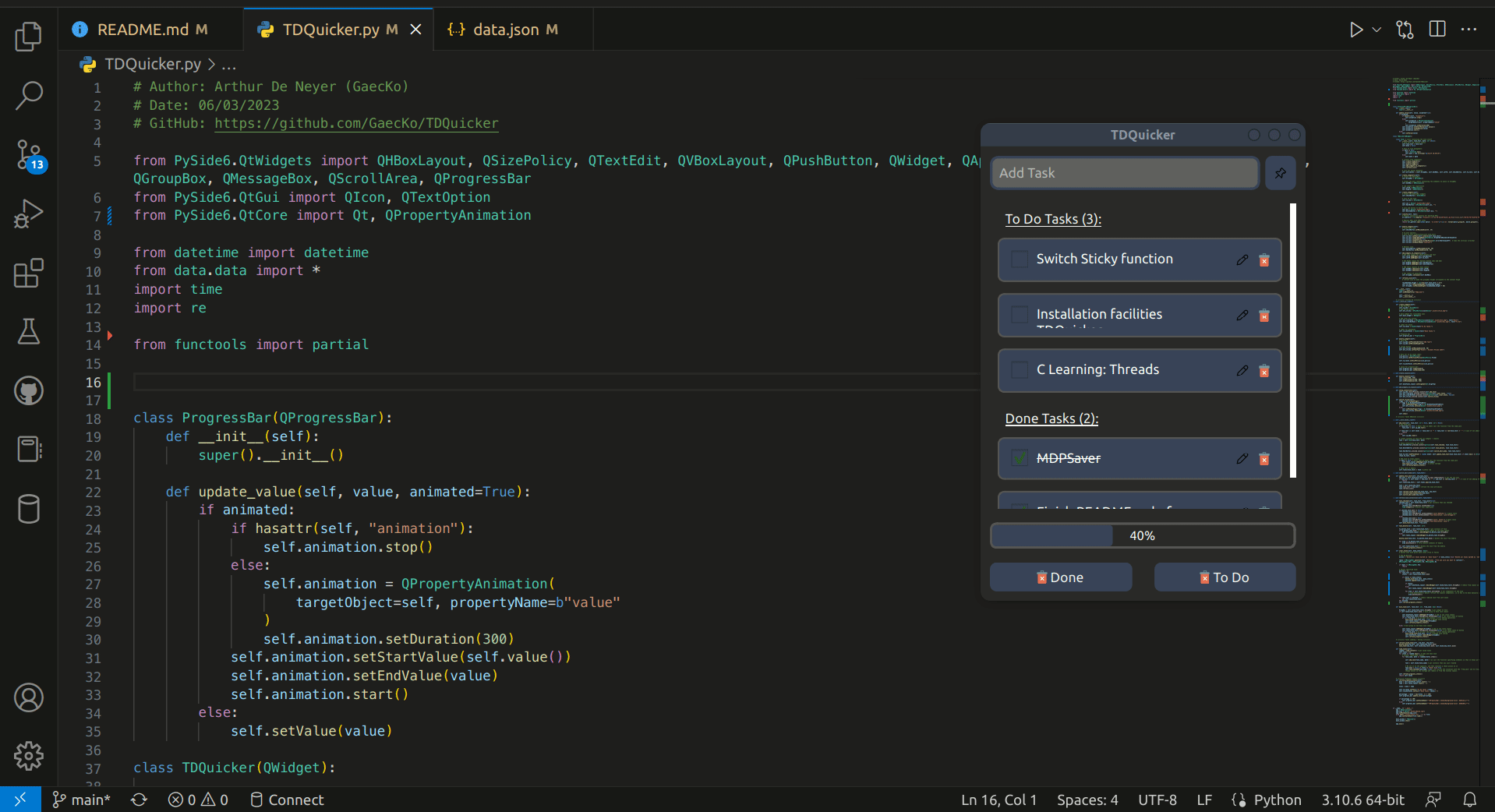Run the Python file with play button
Screen dimensions: 1495x812
pyautogui.click(x=1356, y=30)
